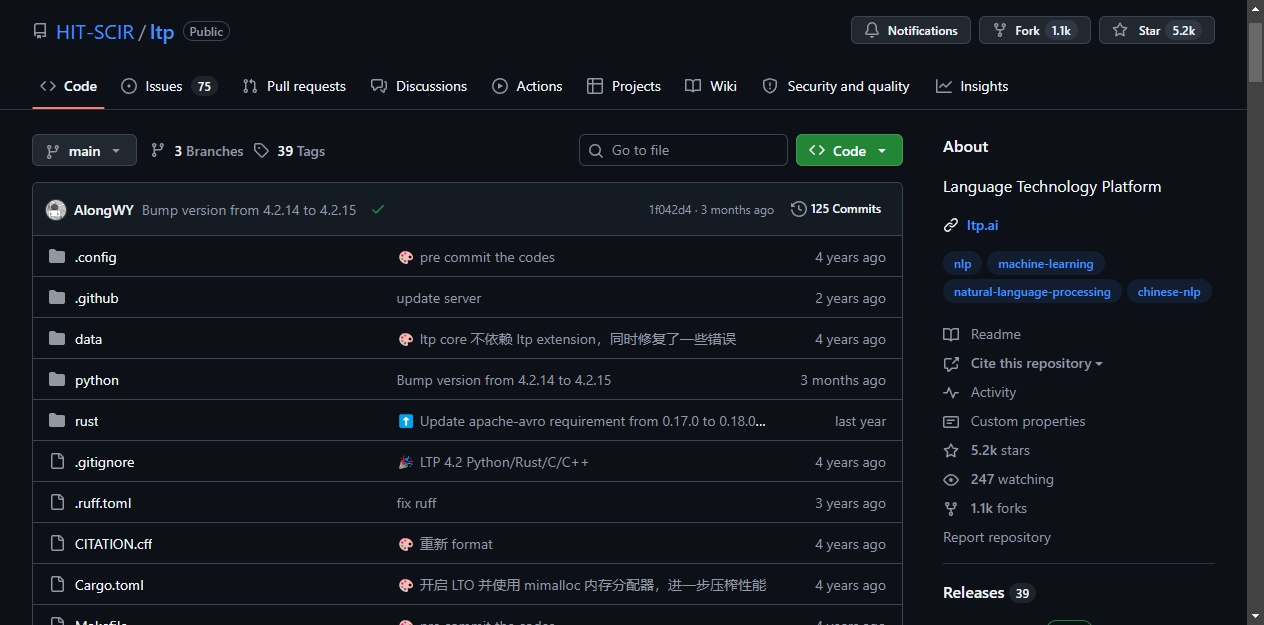Click the .gitignore file icon

[57, 462]
